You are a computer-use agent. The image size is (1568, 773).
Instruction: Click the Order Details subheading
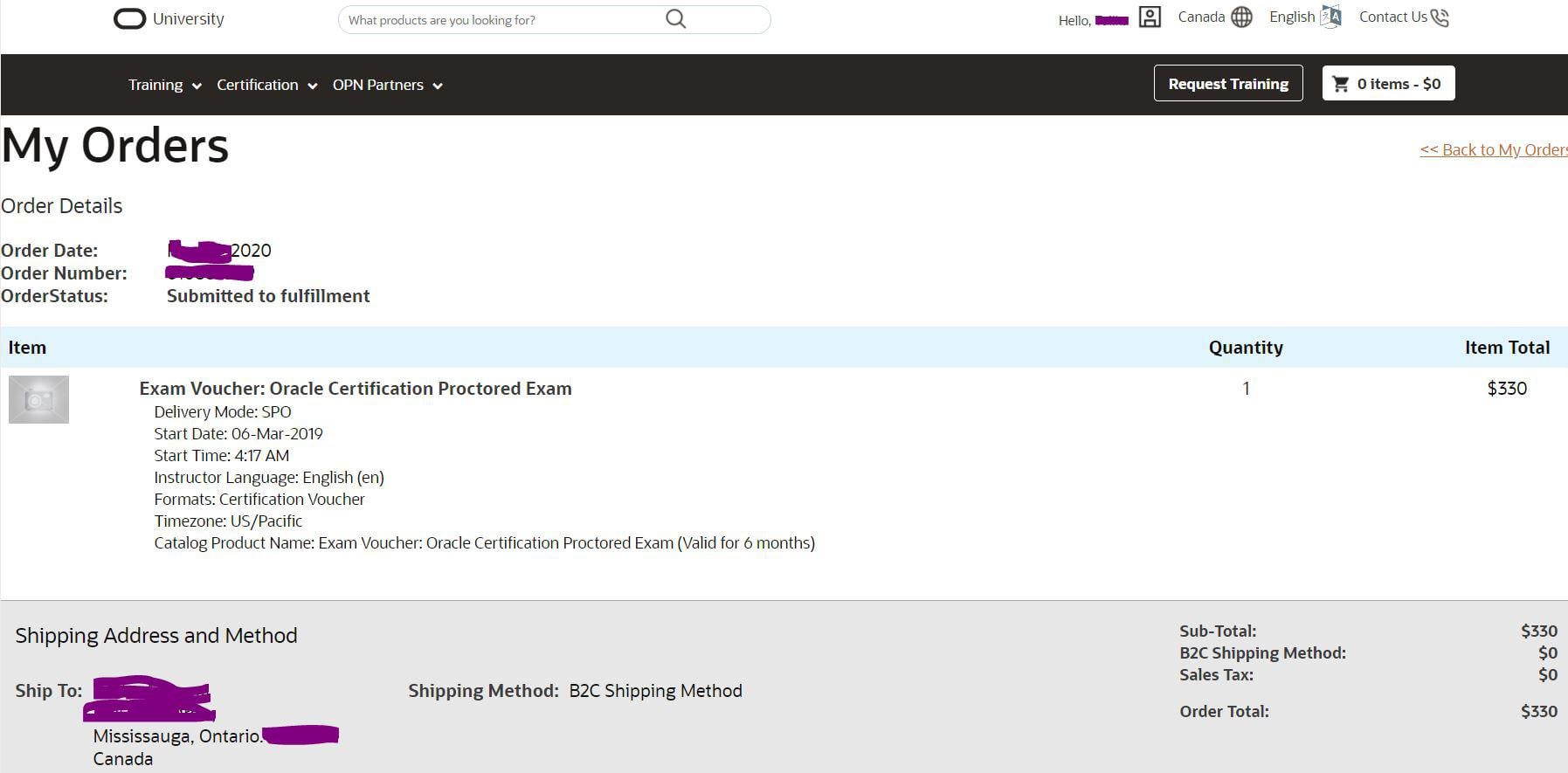[x=62, y=206]
